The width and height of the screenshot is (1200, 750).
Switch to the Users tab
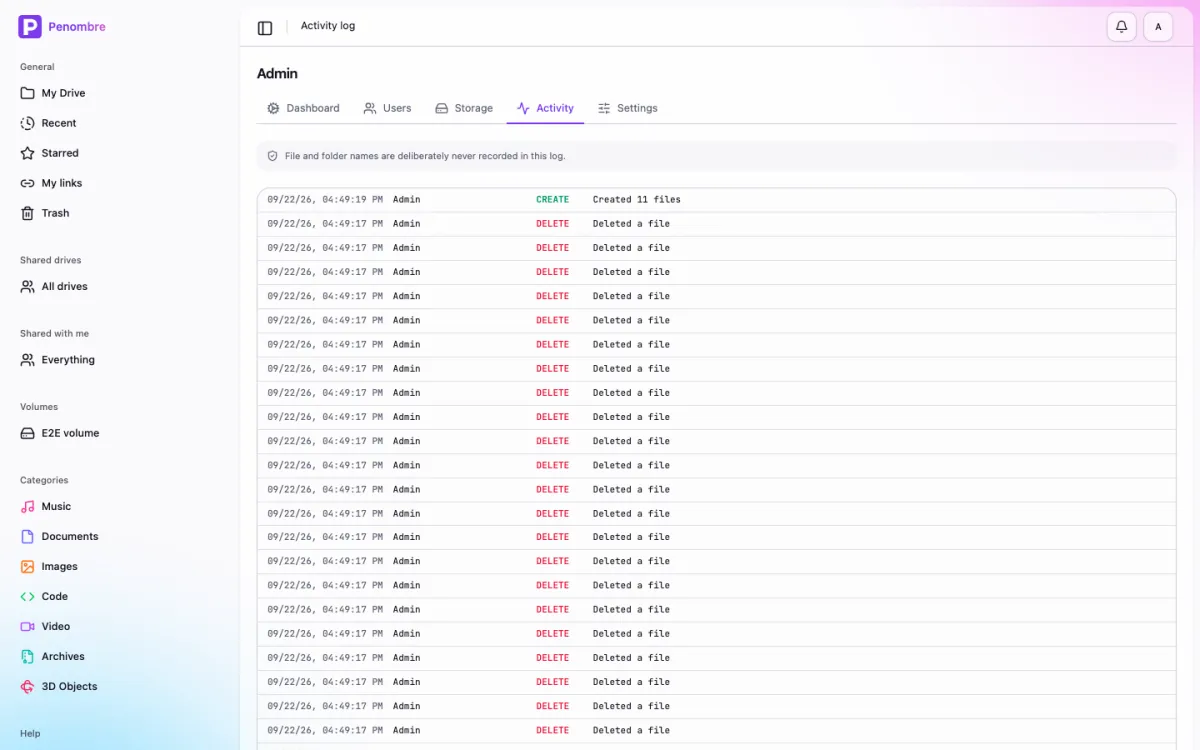coord(387,108)
